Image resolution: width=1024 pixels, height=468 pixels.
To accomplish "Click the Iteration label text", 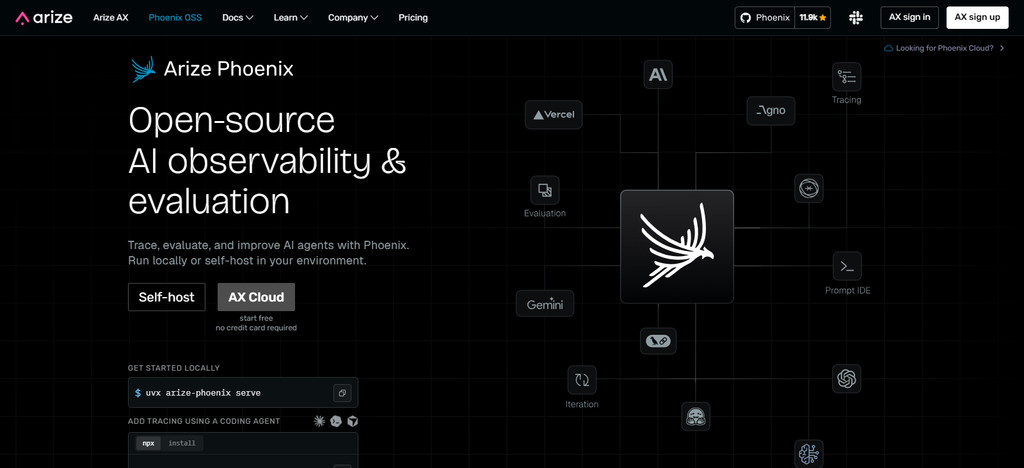I will pos(582,405).
